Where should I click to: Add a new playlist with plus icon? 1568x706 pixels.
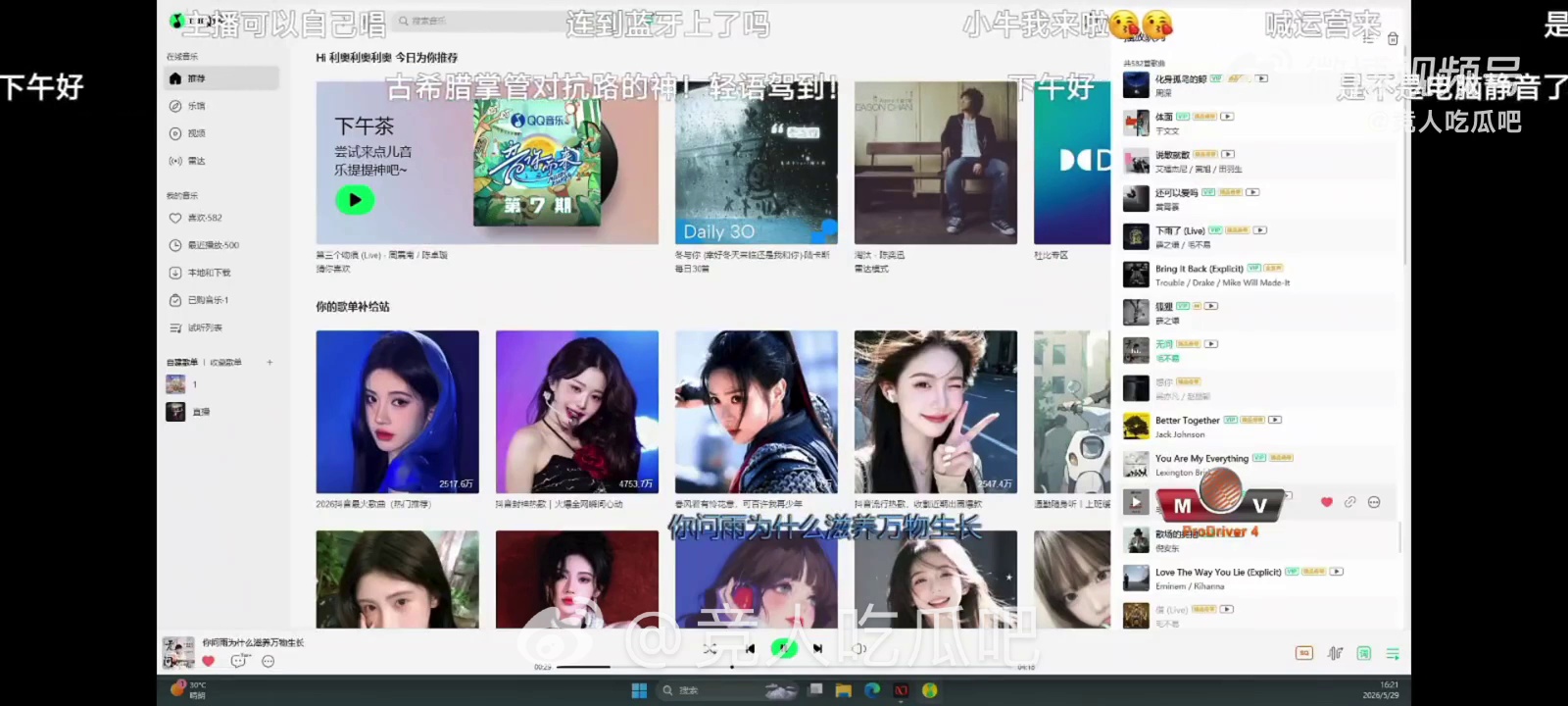(269, 363)
